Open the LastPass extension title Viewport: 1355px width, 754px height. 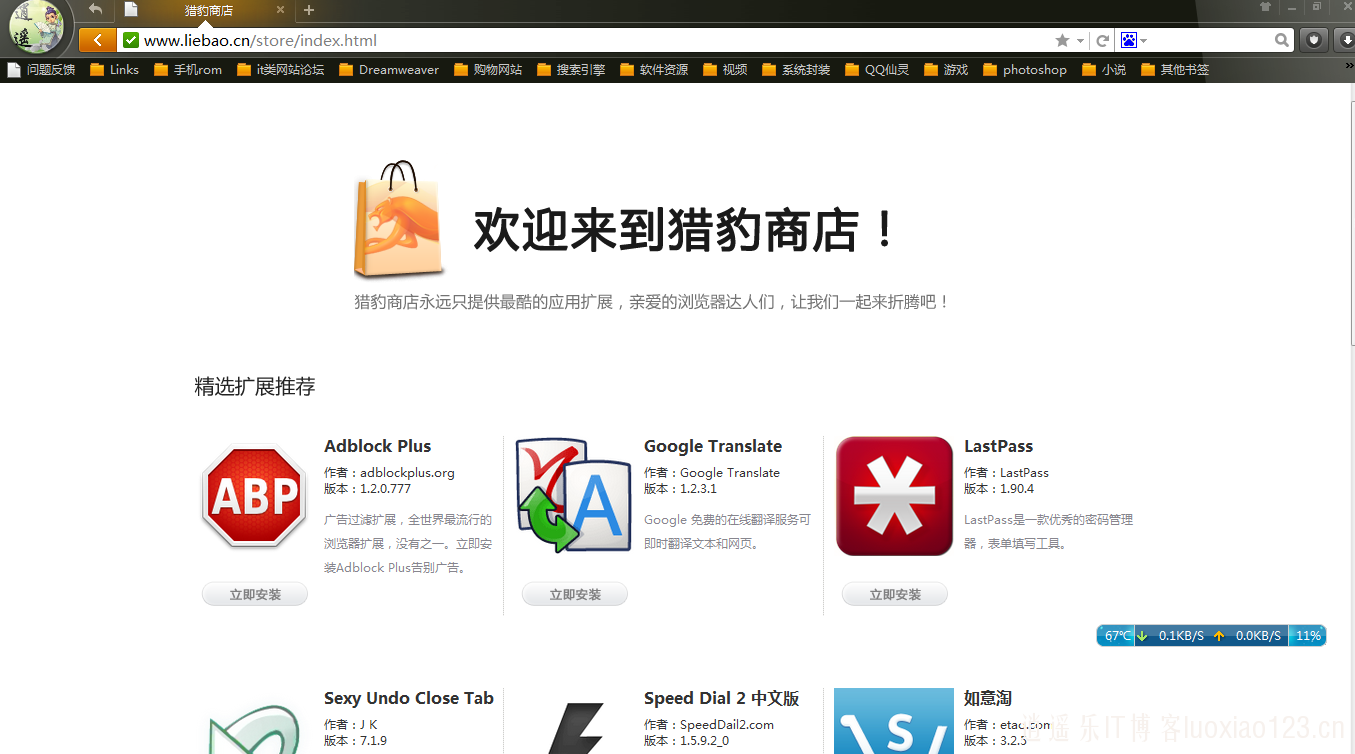(998, 446)
